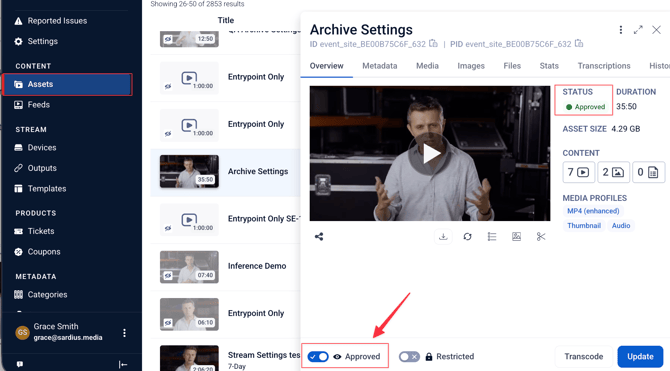Switch to the Images tab
This screenshot has width=670, height=371.
[471, 66]
